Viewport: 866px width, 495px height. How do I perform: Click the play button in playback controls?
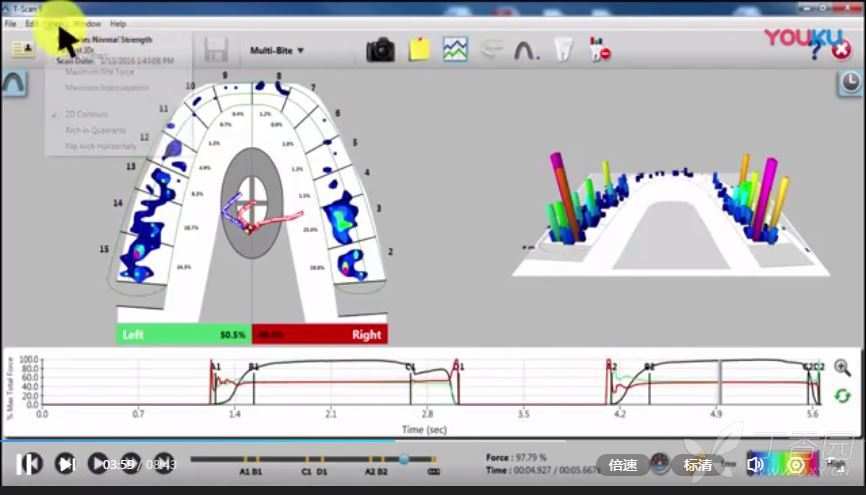[x=98, y=464]
